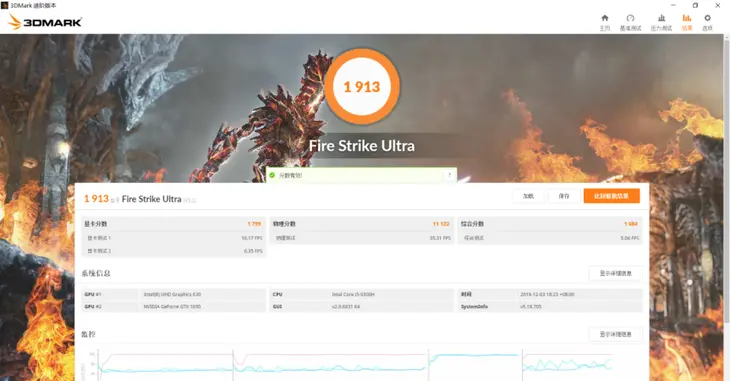Expand details in Monitoring (监控) section
The image size is (730, 381).
click(615, 334)
